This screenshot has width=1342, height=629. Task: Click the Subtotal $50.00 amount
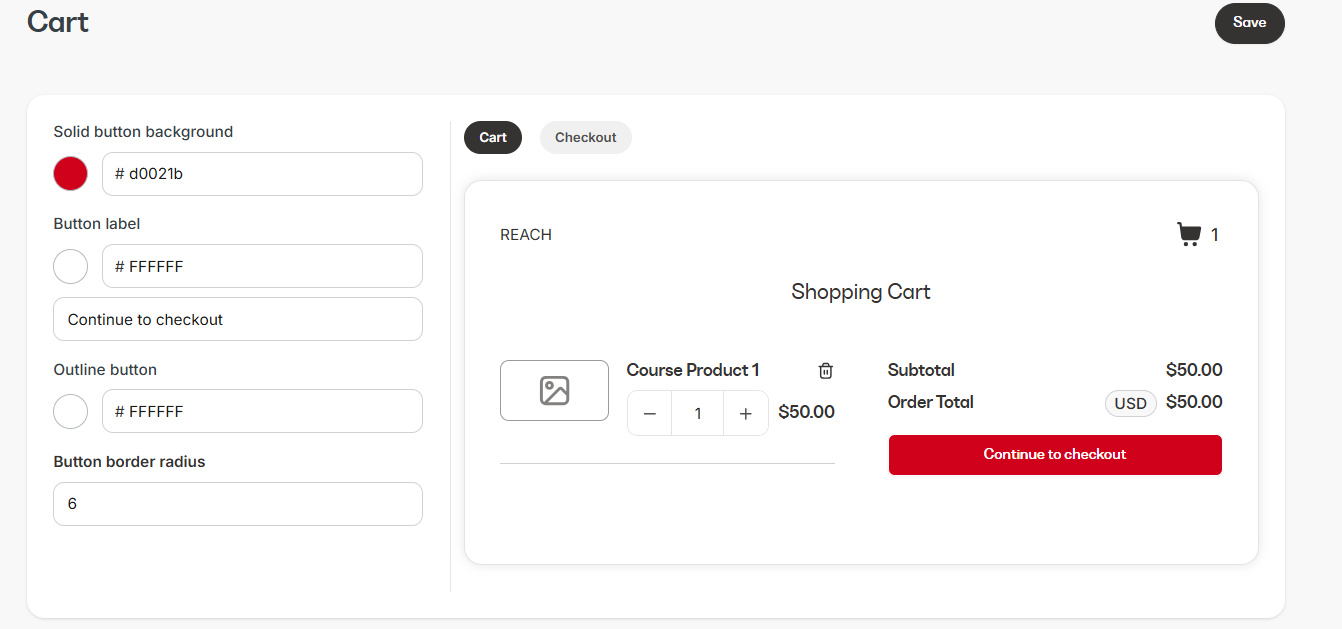(1194, 370)
